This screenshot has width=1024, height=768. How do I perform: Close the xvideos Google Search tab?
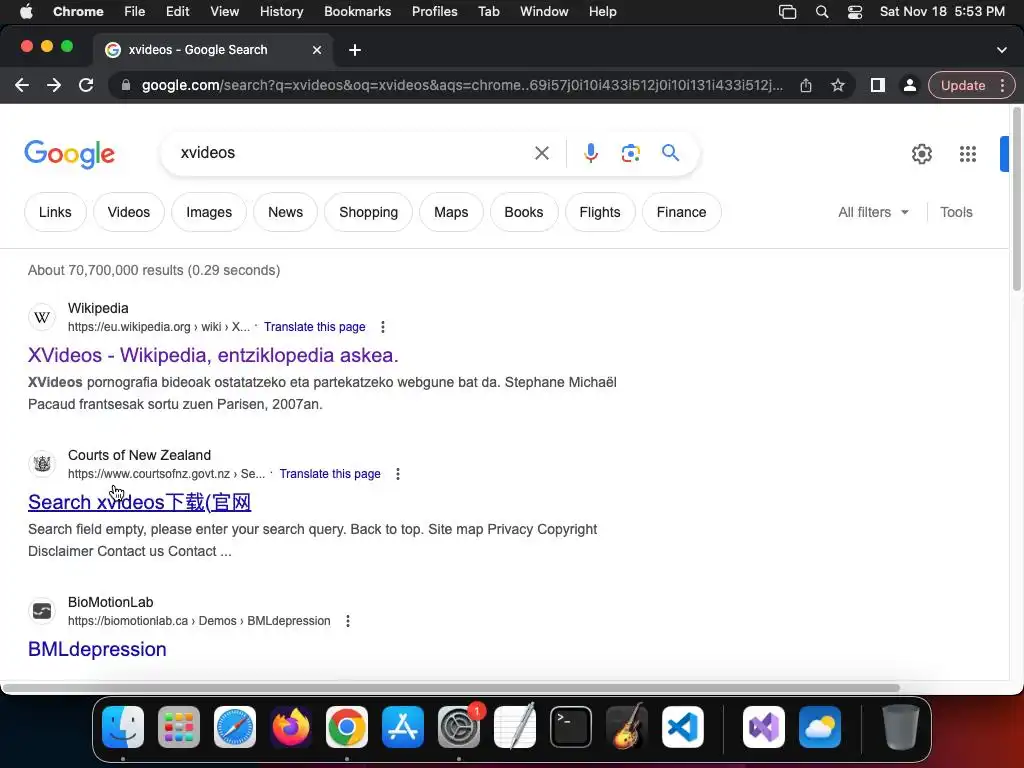[317, 50]
